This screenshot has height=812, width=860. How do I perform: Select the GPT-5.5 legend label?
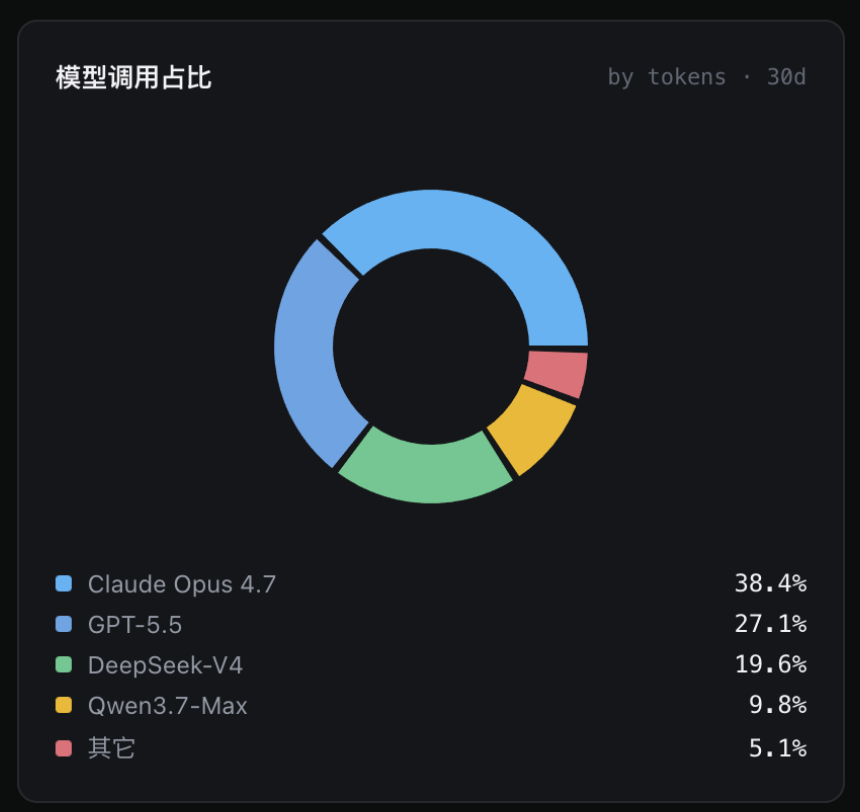[135, 625]
